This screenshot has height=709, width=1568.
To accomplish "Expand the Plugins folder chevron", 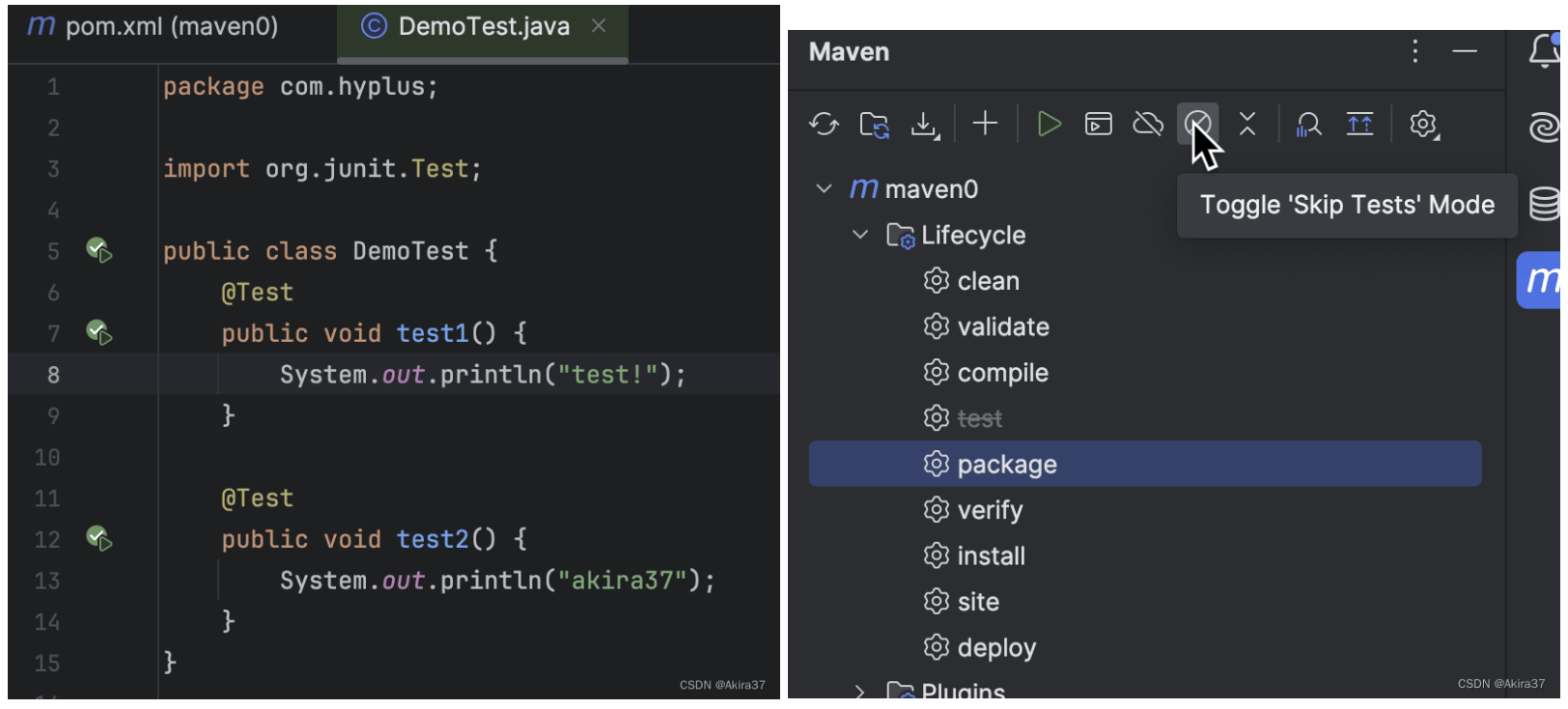I will tap(860, 691).
